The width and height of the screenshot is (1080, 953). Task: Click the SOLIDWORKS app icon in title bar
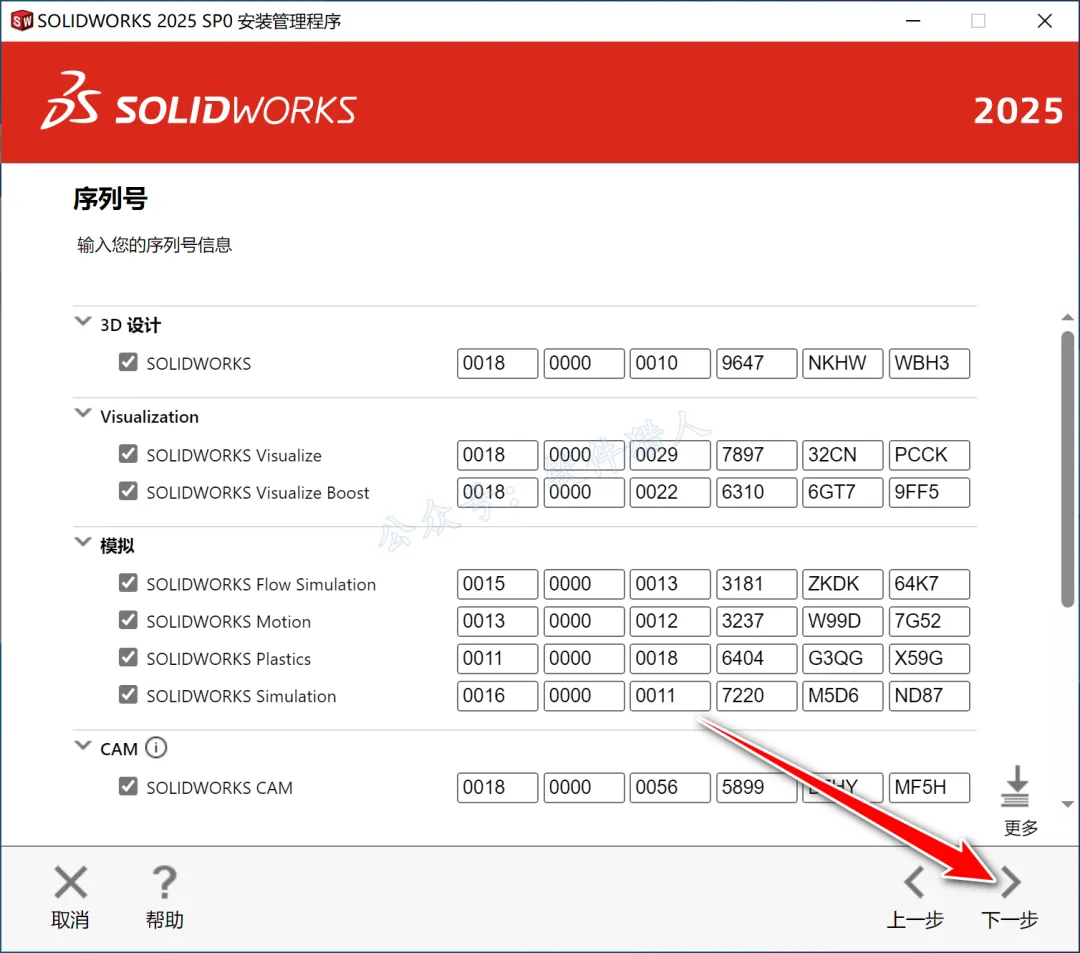click(21, 21)
